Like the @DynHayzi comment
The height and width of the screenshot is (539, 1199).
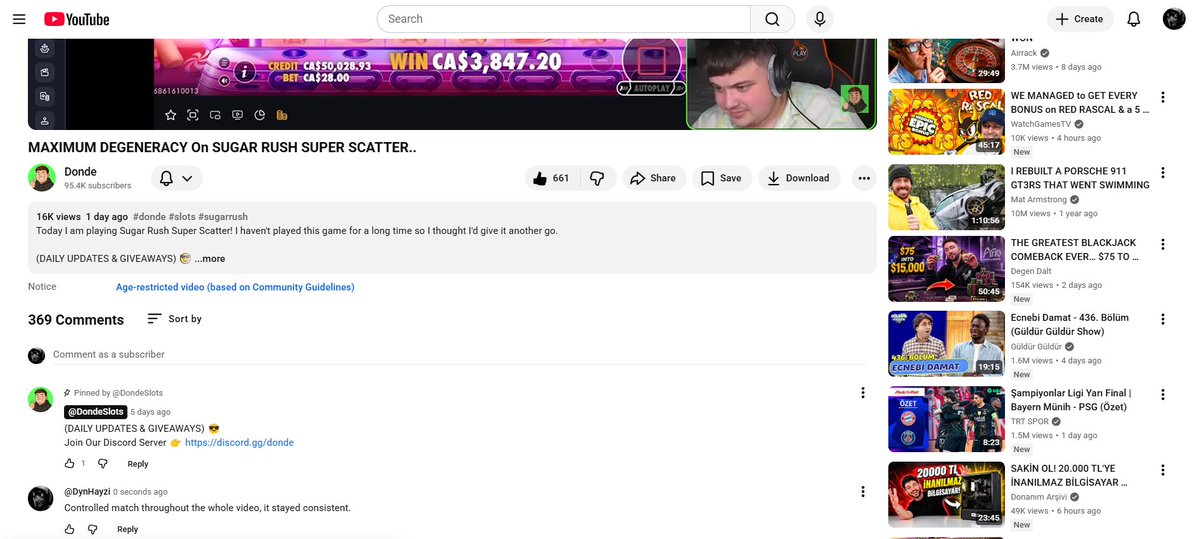(x=70, y=529)
